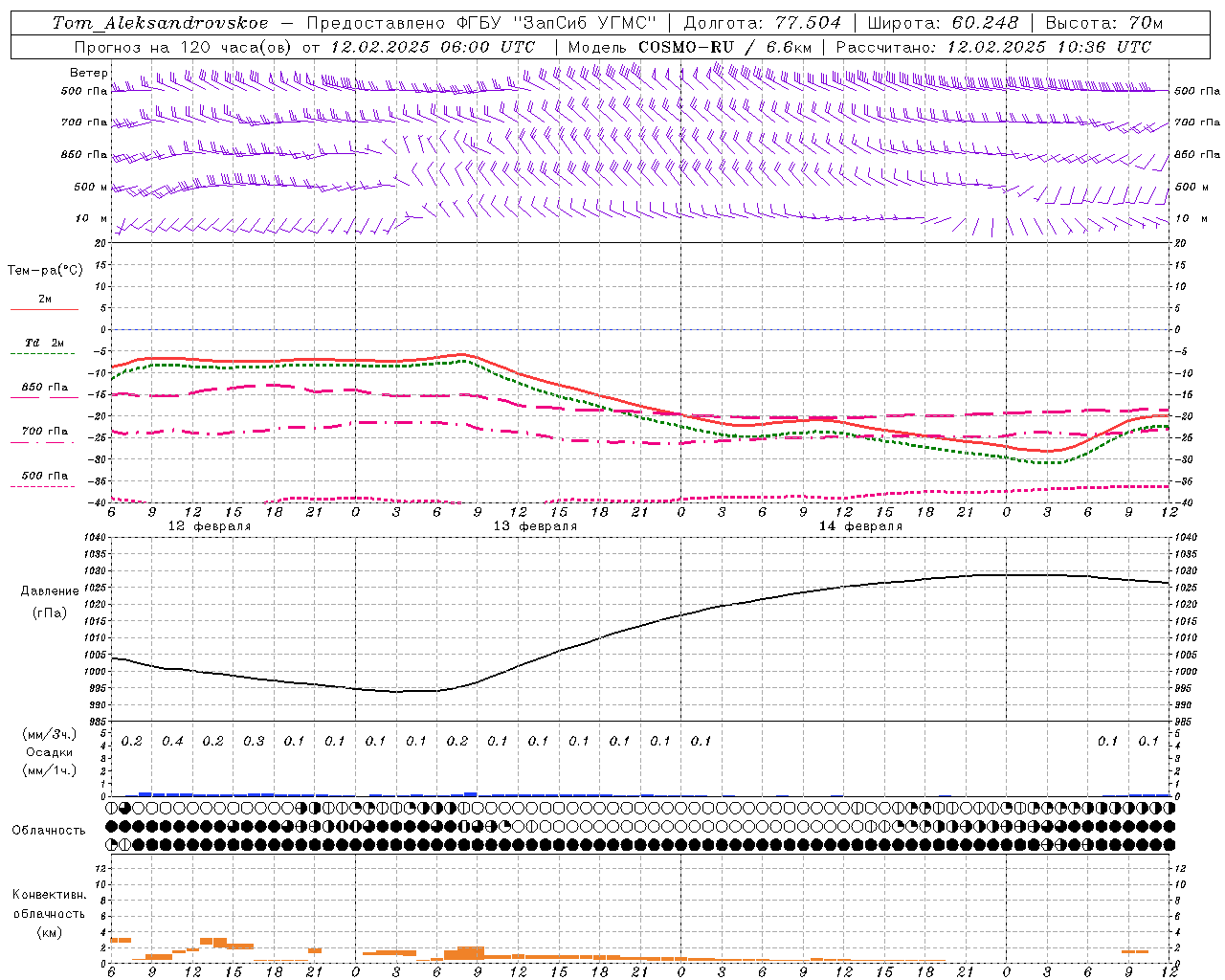Viewport: 1225px width, 980px height.
Task: Click the (мм/3ч.) precipitation unit label
Action: (50, 735)
